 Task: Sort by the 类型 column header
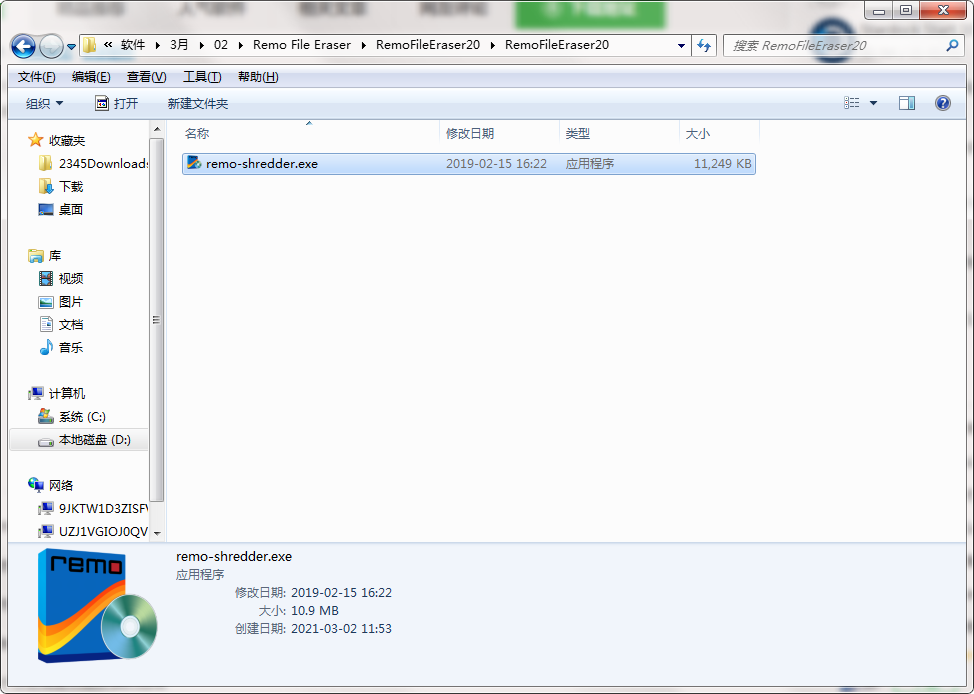pos(619,133)
